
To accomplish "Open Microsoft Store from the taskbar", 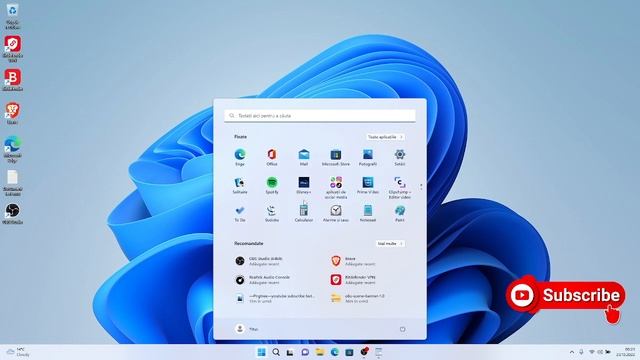I will coord(349,352).
